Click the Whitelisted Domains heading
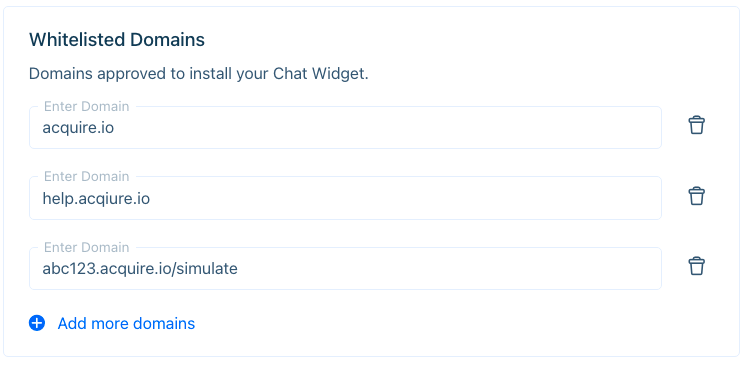The width and height of the screenshot is (750, 365). pos(117,40)
